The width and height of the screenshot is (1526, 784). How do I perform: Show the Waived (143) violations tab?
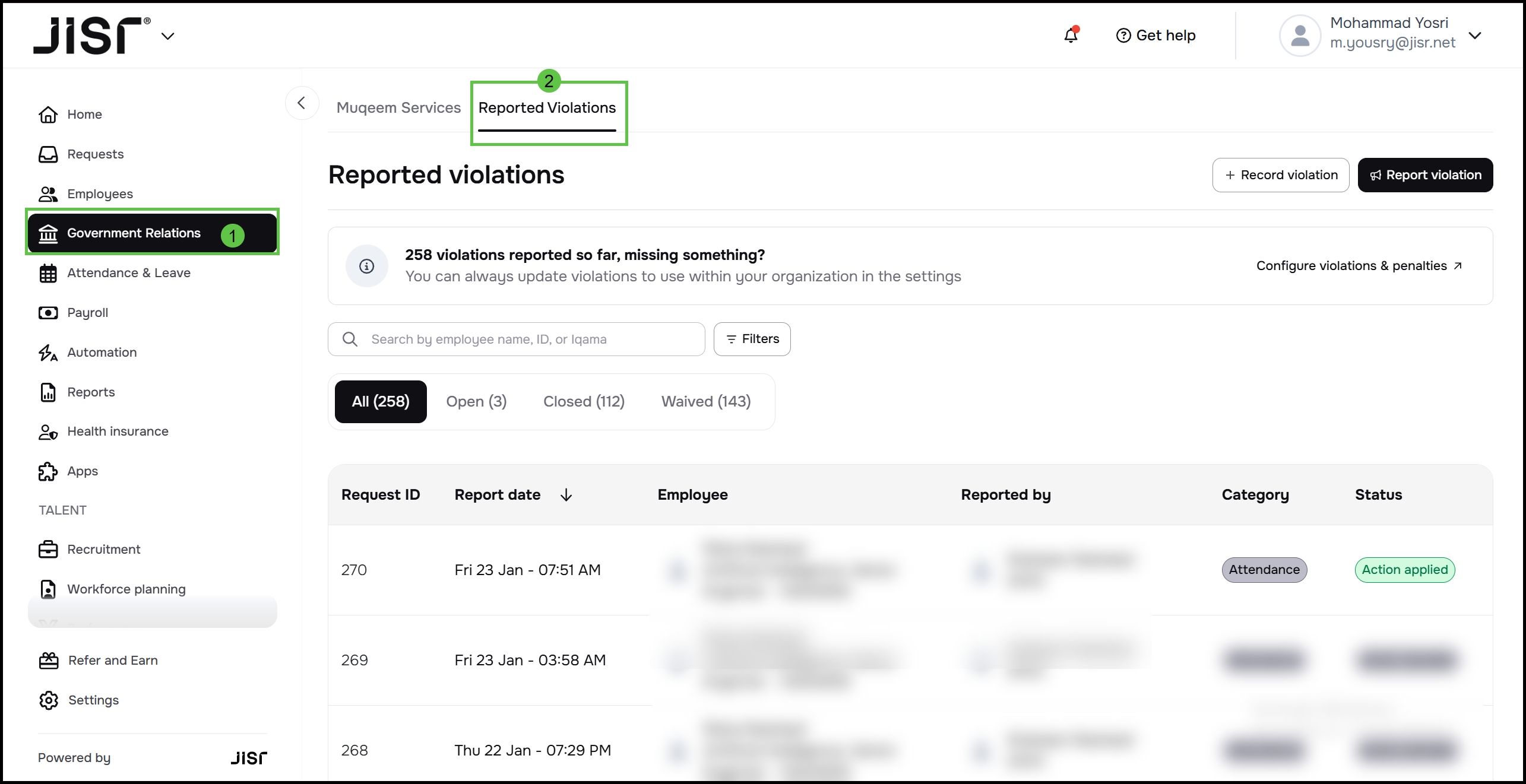pos(706,402)
